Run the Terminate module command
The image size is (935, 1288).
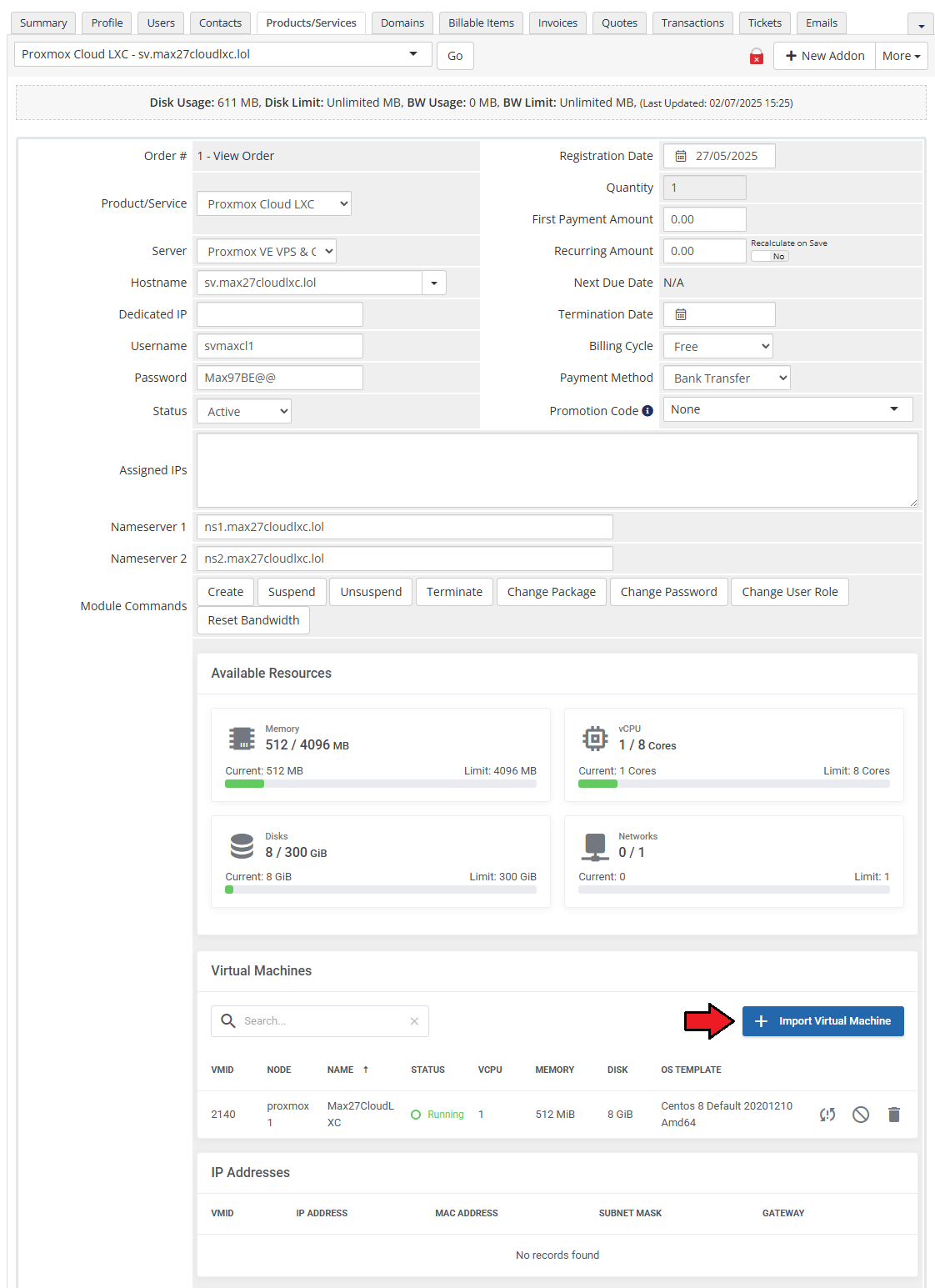(x=455, y=592)
